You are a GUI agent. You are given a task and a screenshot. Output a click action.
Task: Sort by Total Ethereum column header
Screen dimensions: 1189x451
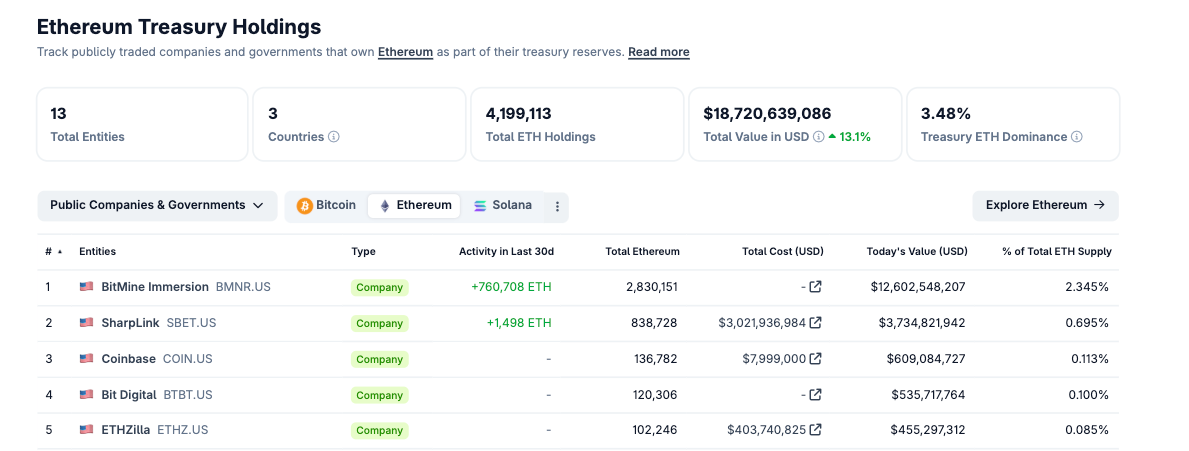coord(642,252)
